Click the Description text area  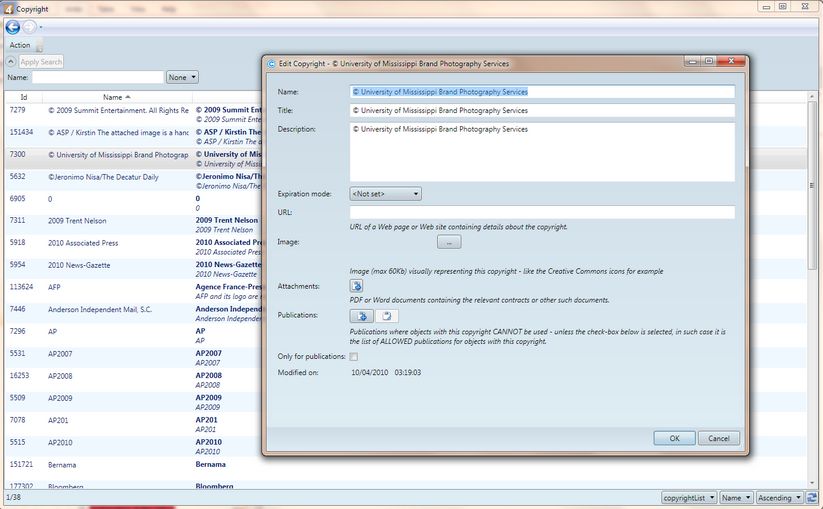pos(542,152)
